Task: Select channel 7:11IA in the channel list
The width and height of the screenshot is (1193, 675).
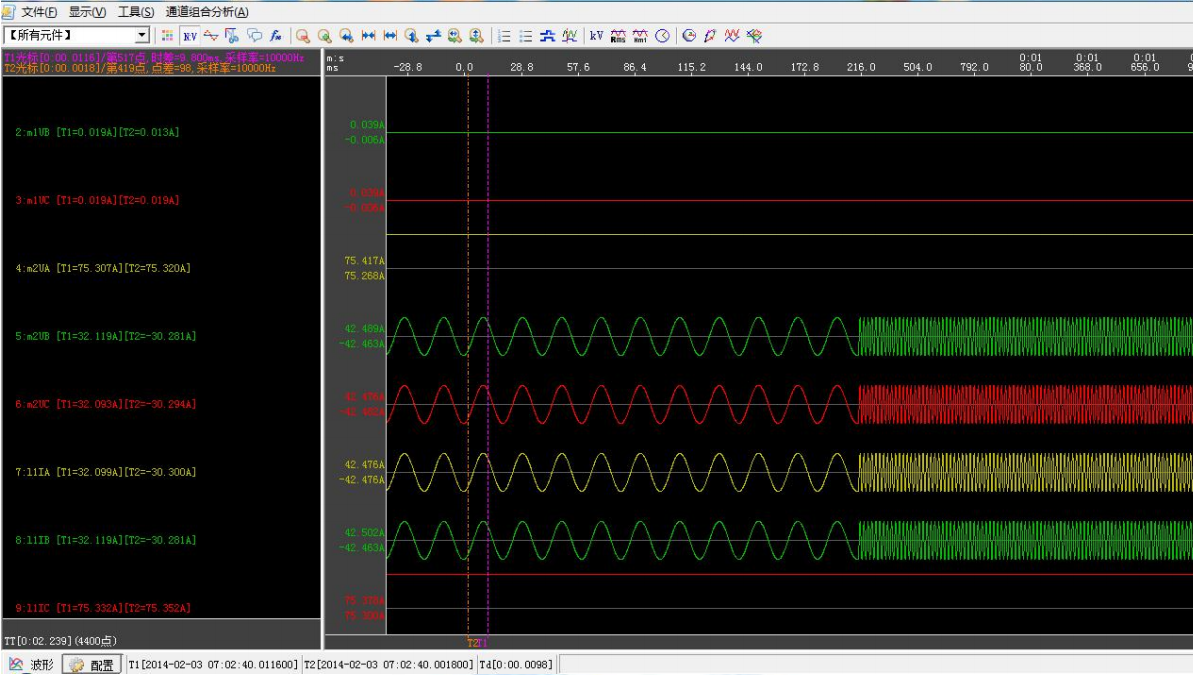Action: point(105,472)
